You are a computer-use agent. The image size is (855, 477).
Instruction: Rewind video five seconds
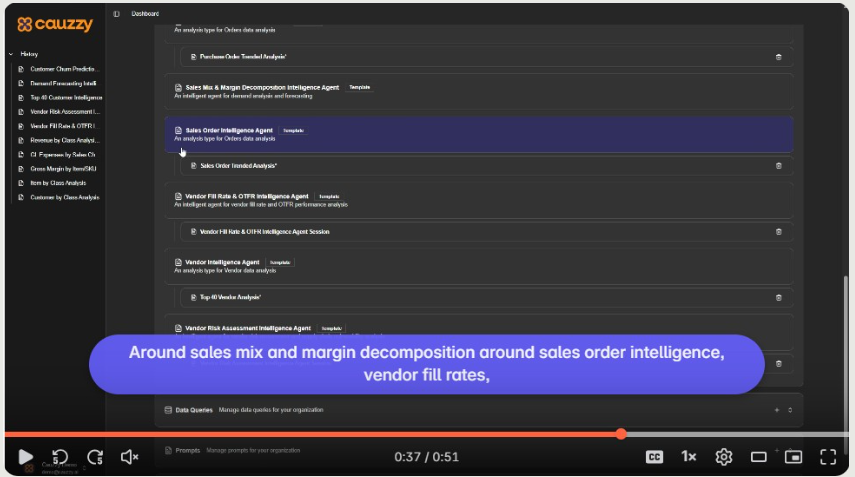tap(60, 457)
